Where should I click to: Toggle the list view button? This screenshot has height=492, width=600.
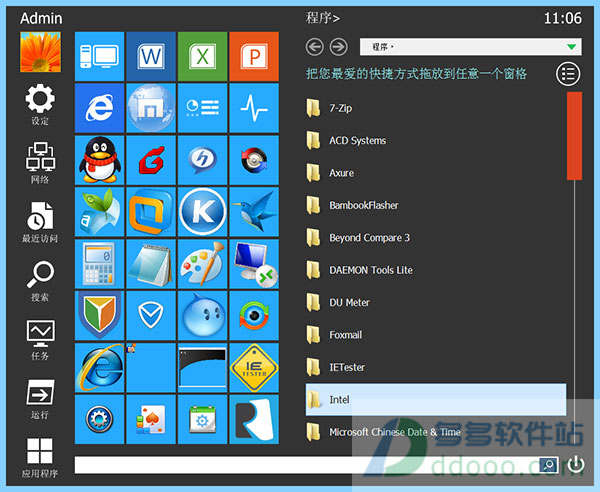pyautogui.click(x=568, y=74)
